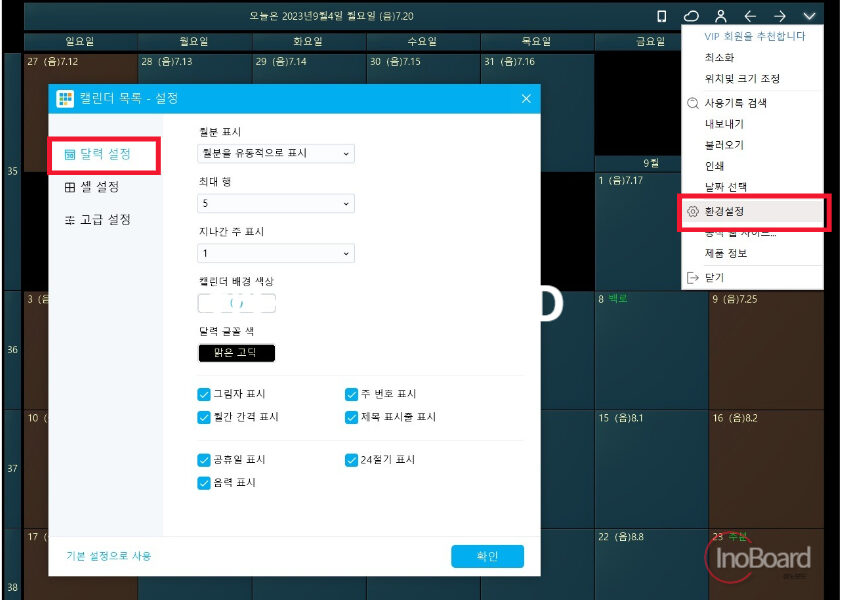
Task: Select the 30 (음)7.15 calendar cell
Action: tap(423, 68)
